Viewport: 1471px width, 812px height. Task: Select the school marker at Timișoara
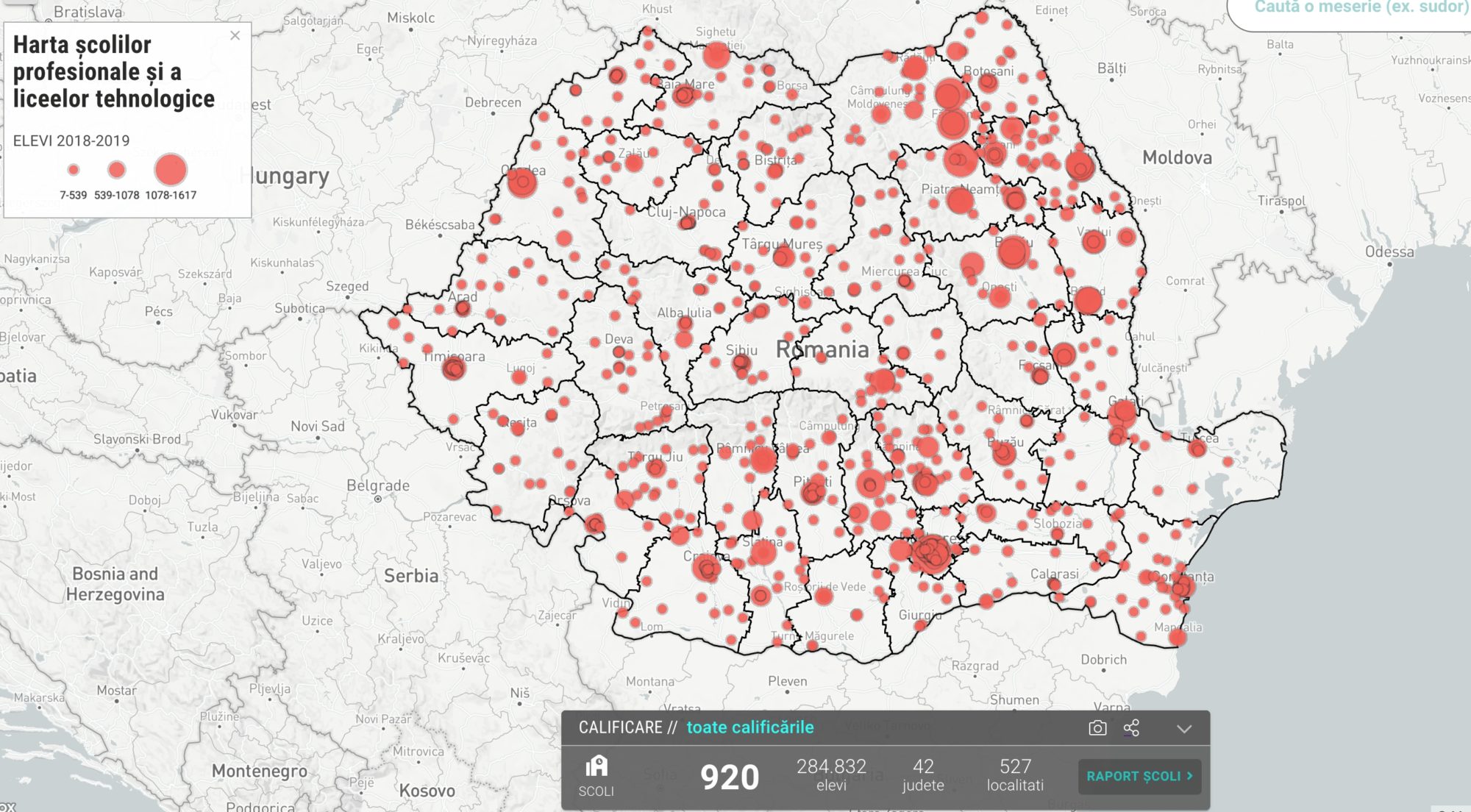pyautogui.click(x=454, y=367)
